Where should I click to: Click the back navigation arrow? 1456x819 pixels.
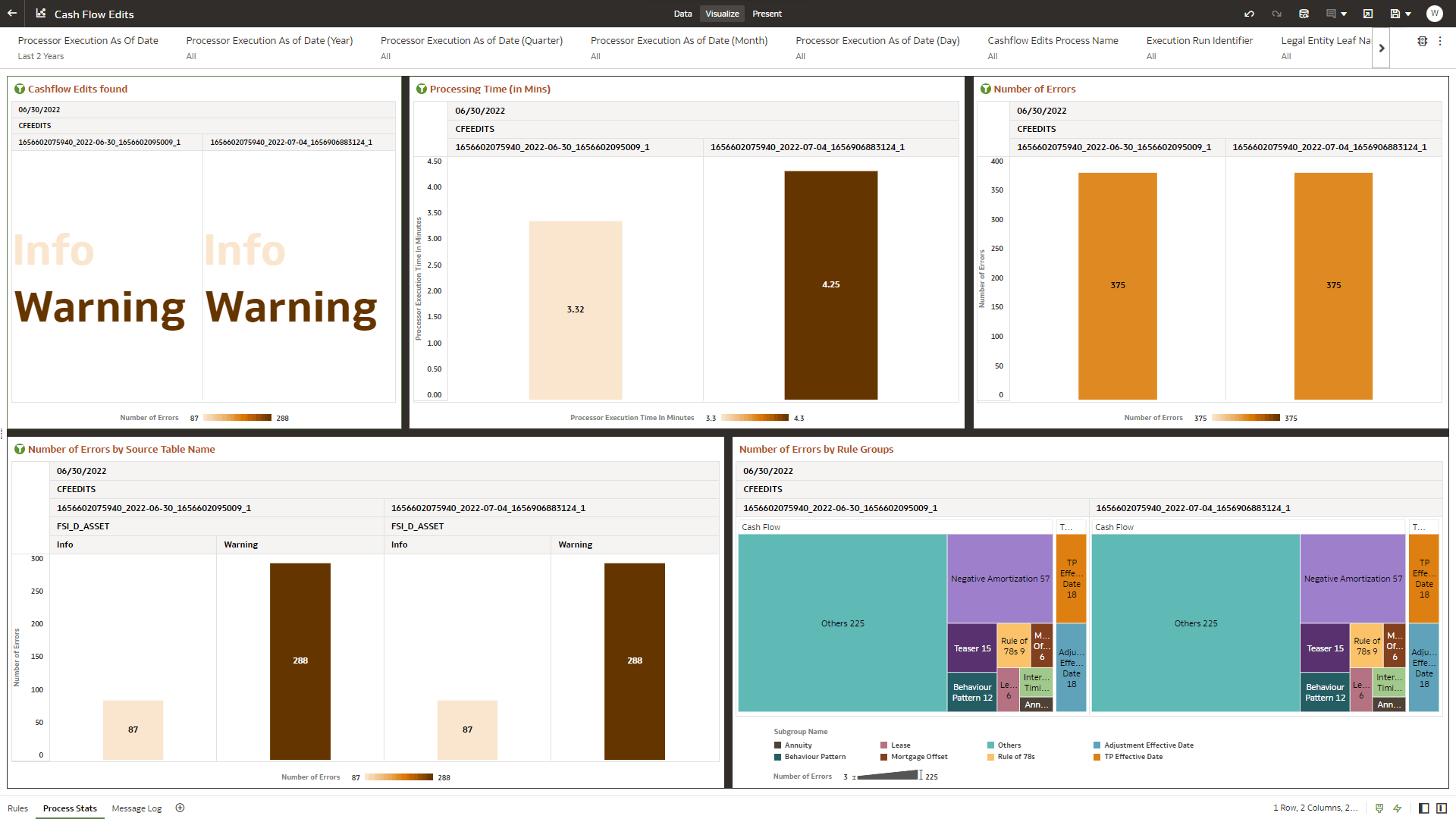pos(11,14)
